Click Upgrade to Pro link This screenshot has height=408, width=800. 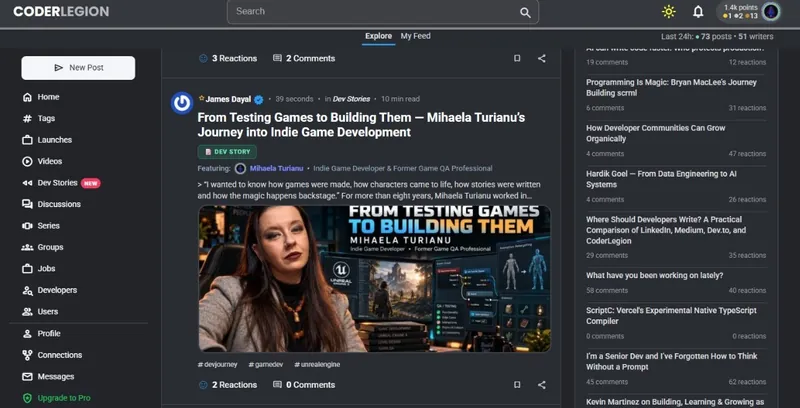coord(64,398)
